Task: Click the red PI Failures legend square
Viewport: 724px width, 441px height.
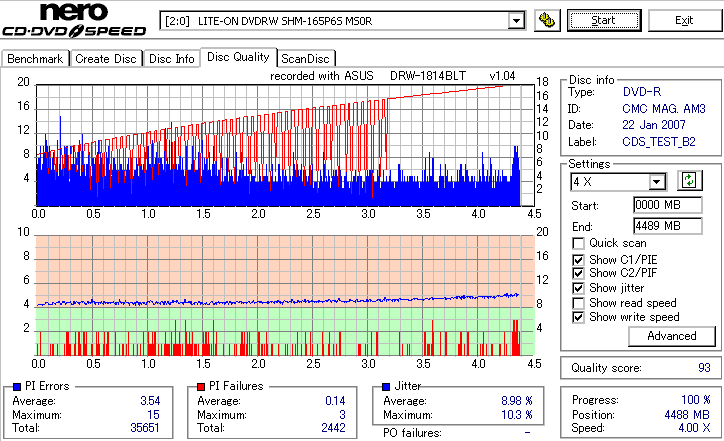Action: pyautogui.click(x=201, y=387)
